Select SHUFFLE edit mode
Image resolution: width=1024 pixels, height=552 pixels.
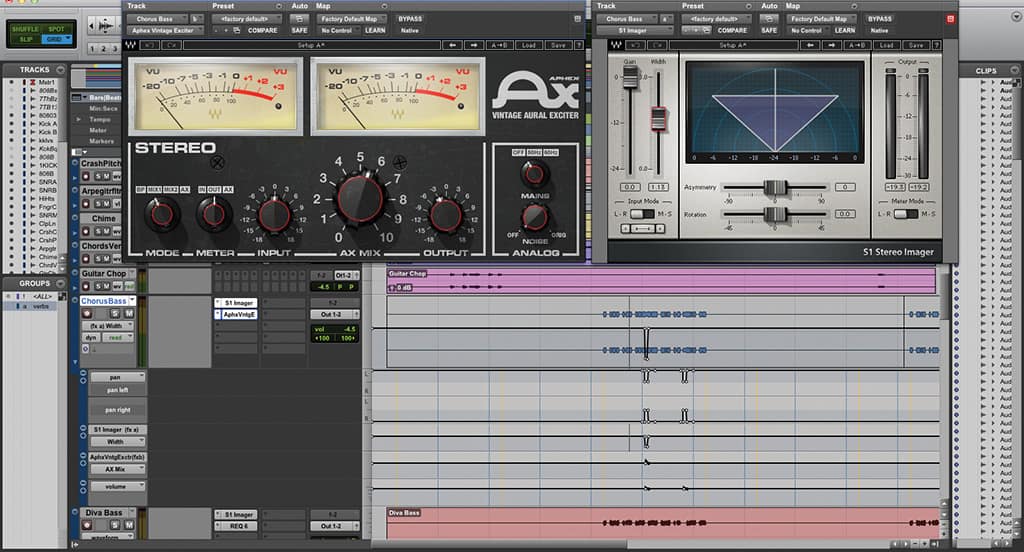25,29
